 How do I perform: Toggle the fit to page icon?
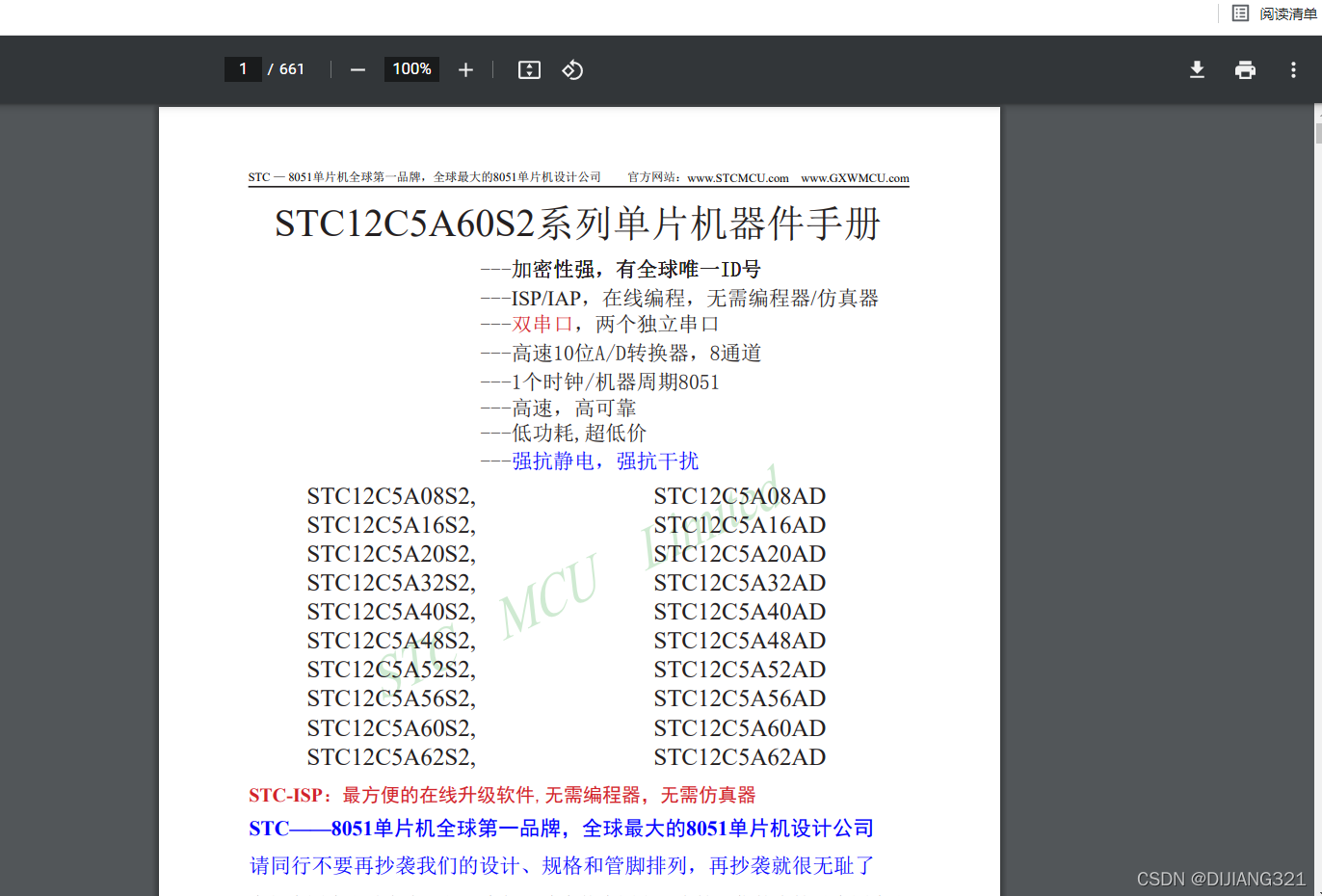click(529, 69)
